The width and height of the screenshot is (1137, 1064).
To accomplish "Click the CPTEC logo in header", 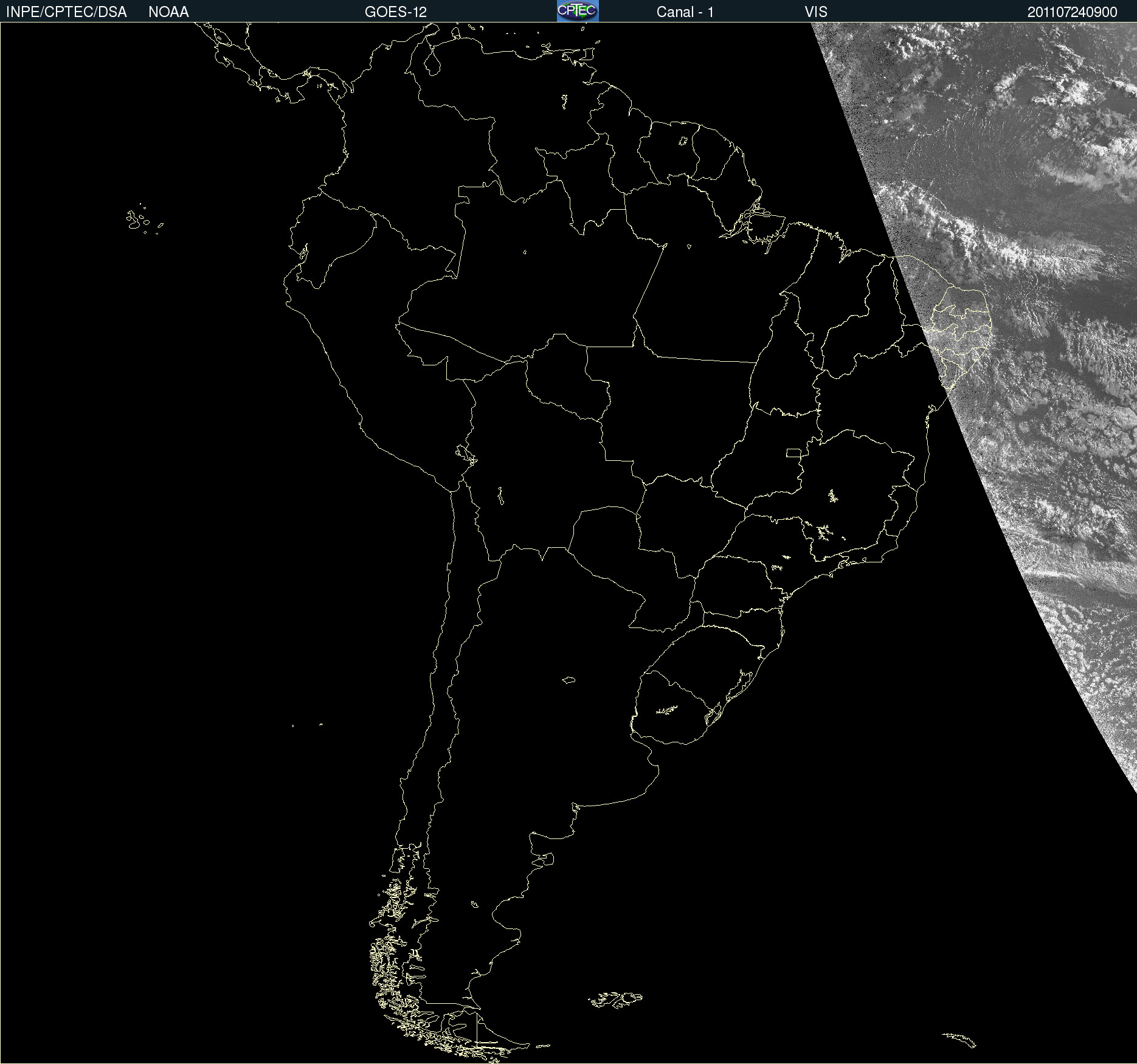I will [578, 11].
